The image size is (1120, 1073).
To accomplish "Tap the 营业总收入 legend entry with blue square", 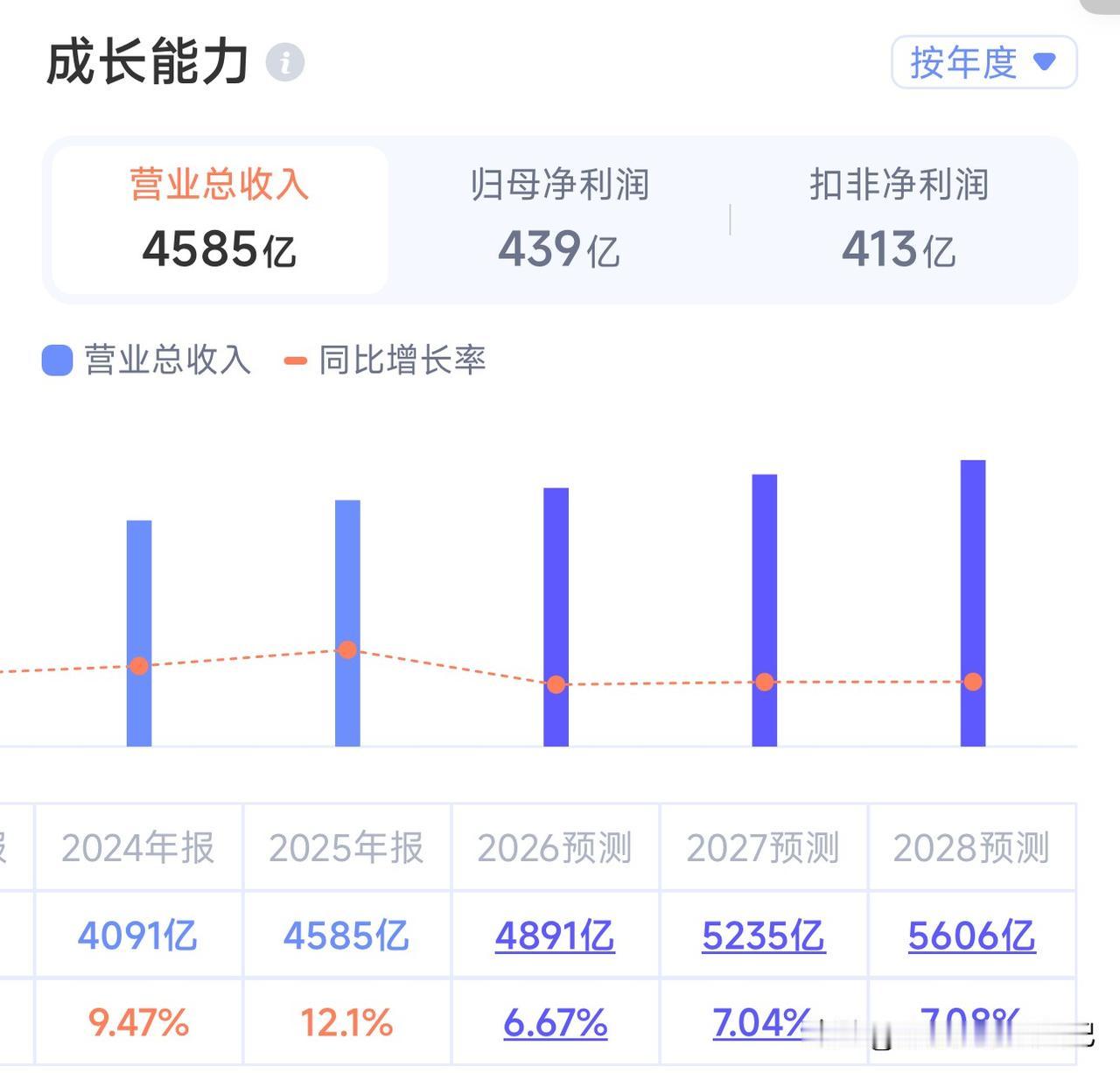I will point(147,360).
